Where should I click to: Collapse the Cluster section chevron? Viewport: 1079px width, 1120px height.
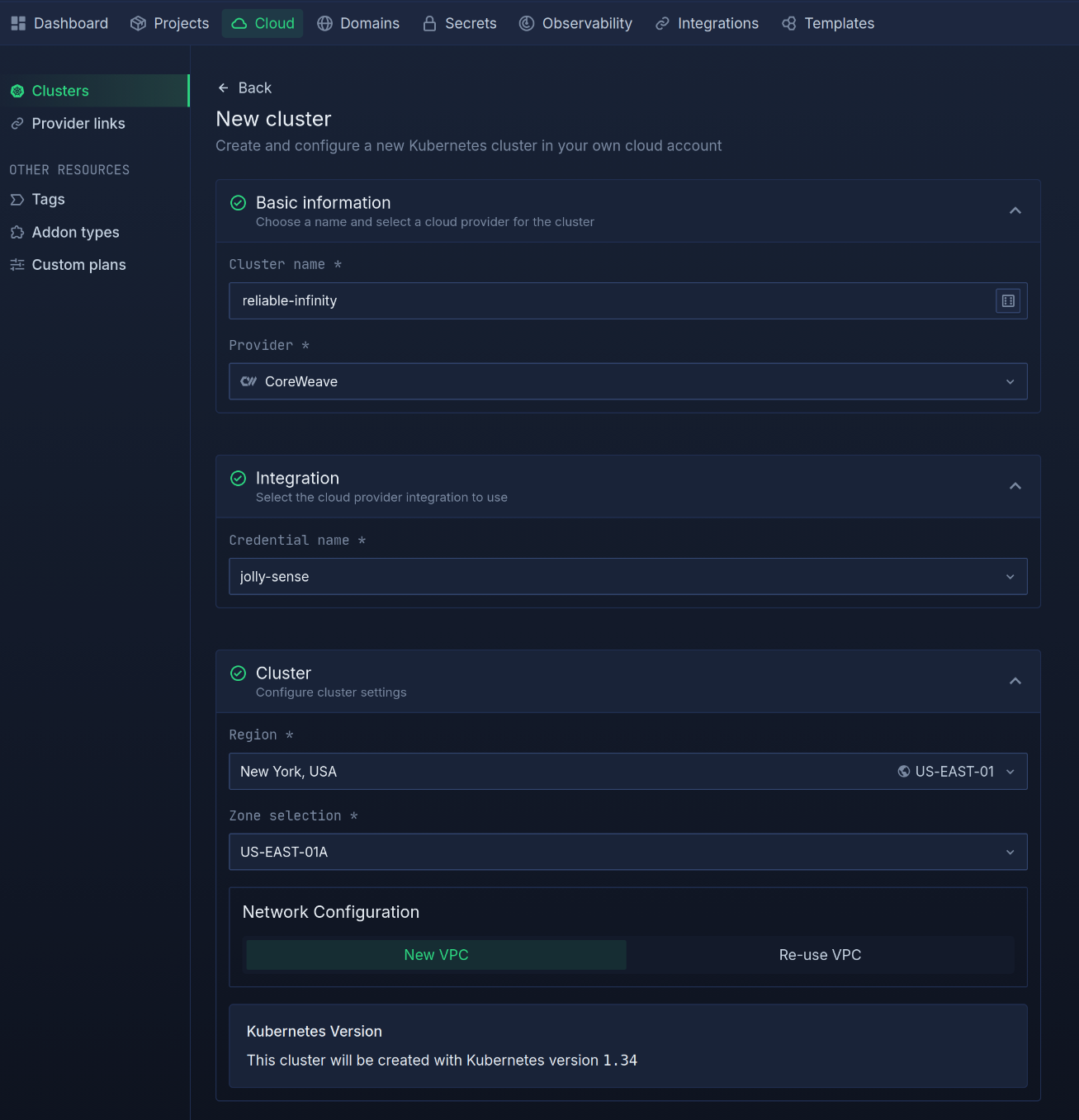click(1015, 681)
